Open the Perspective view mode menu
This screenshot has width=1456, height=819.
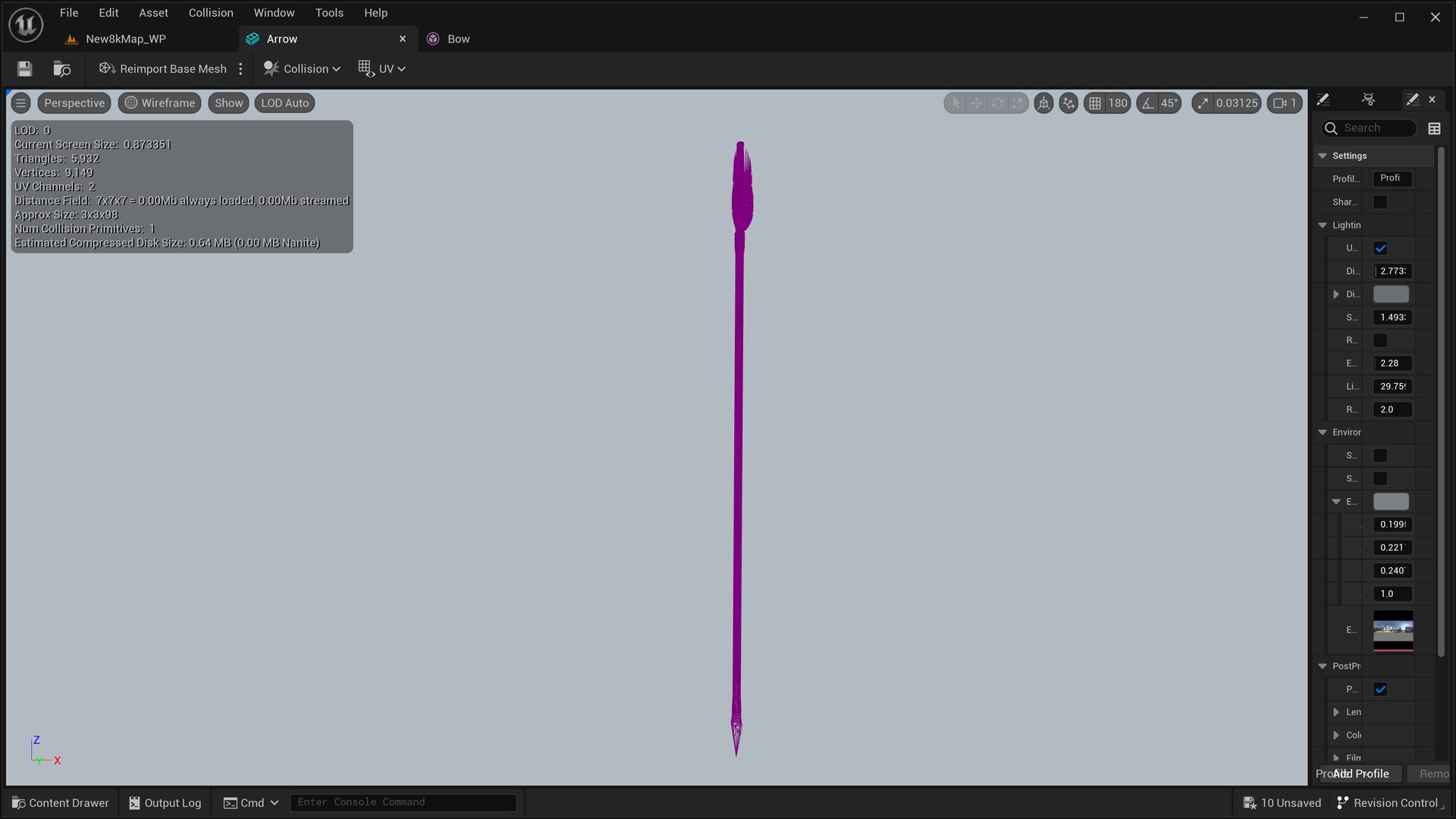(74, 103)
